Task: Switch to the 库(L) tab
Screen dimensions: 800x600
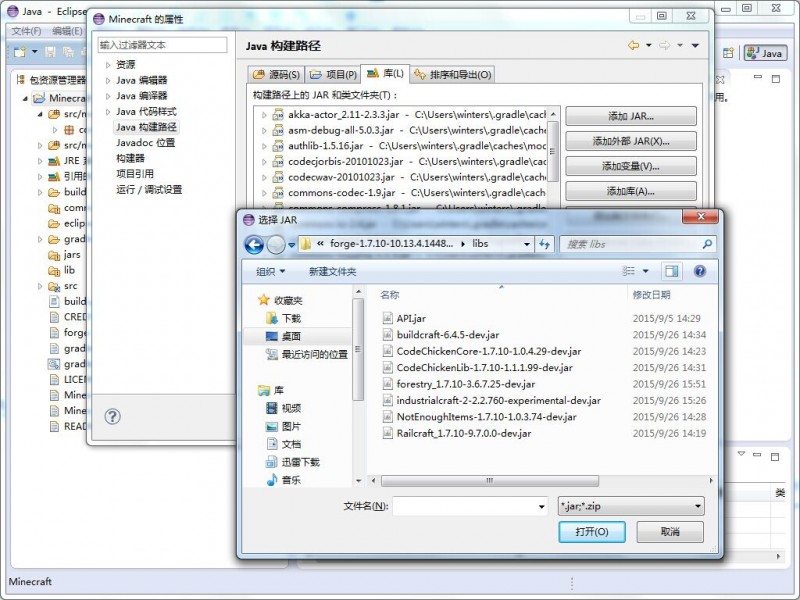Action: click(385, 73)
